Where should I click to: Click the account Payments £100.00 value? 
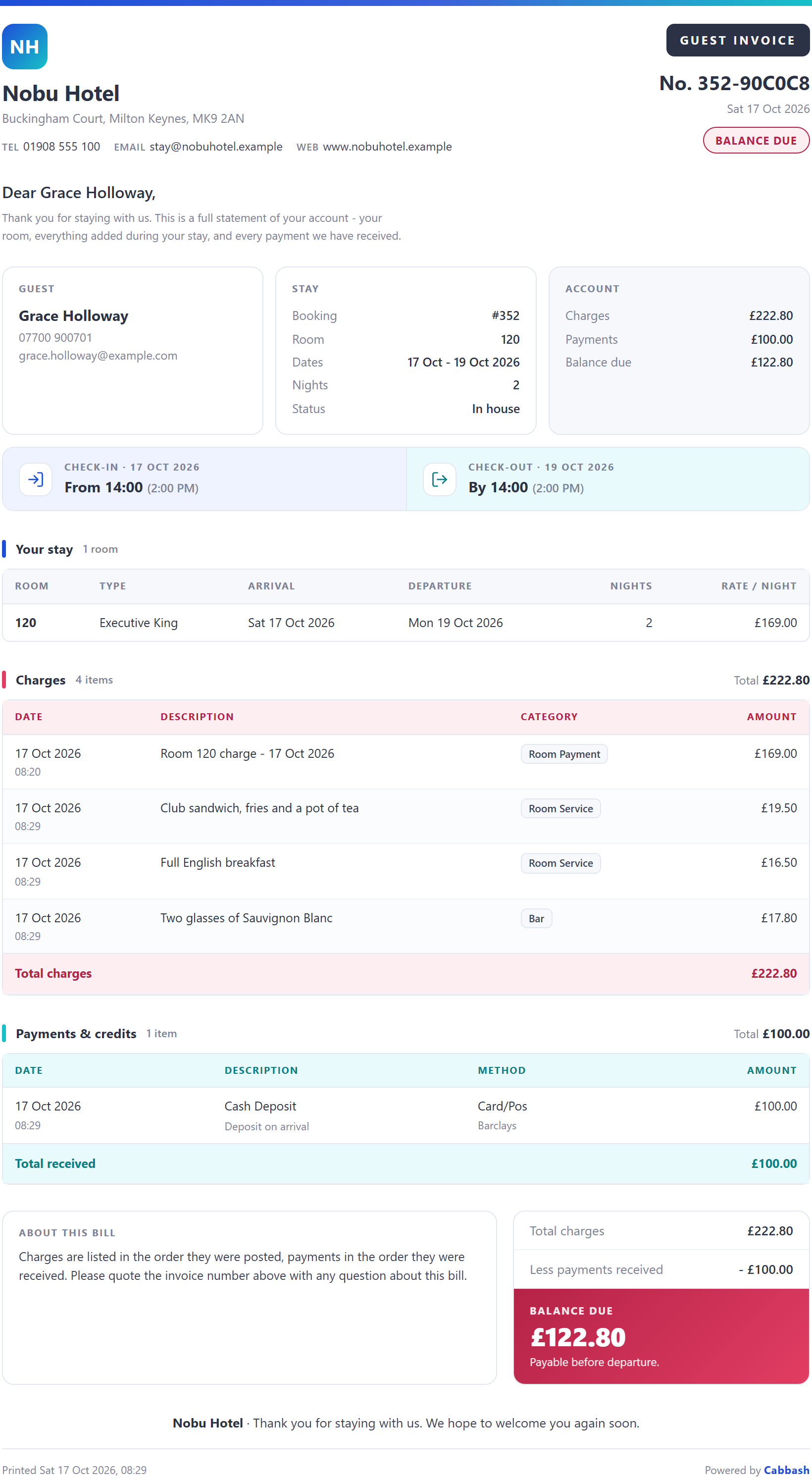772,339
